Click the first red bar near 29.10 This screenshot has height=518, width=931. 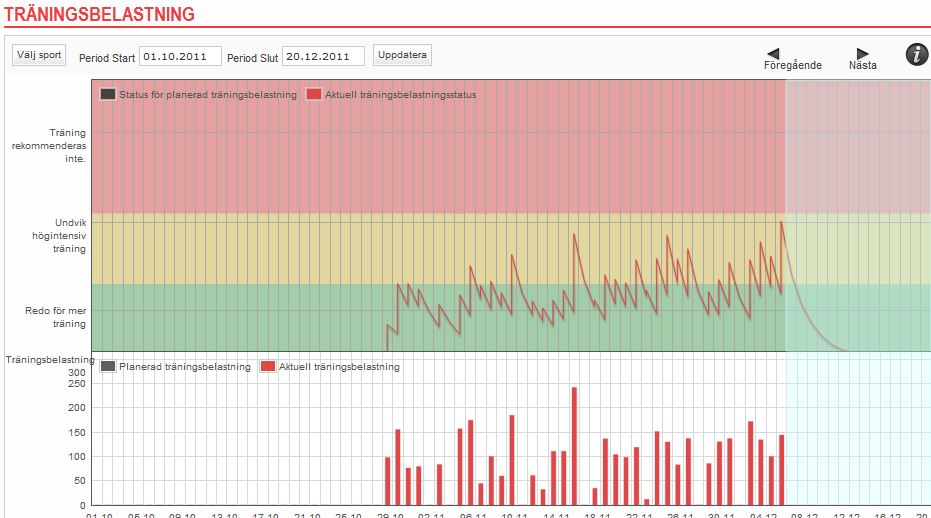pos(388,481)
